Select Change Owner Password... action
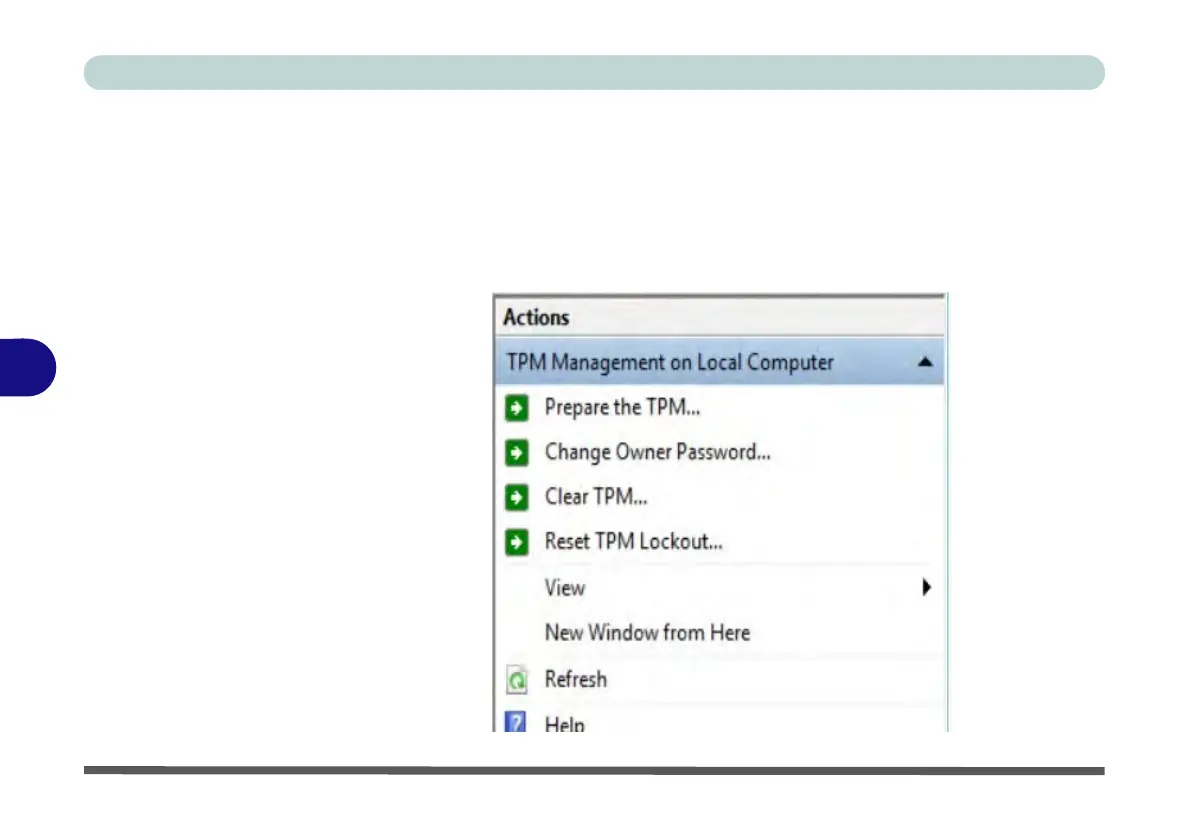Viewport: 1190px width, 838px height. [x=657, y=452]
